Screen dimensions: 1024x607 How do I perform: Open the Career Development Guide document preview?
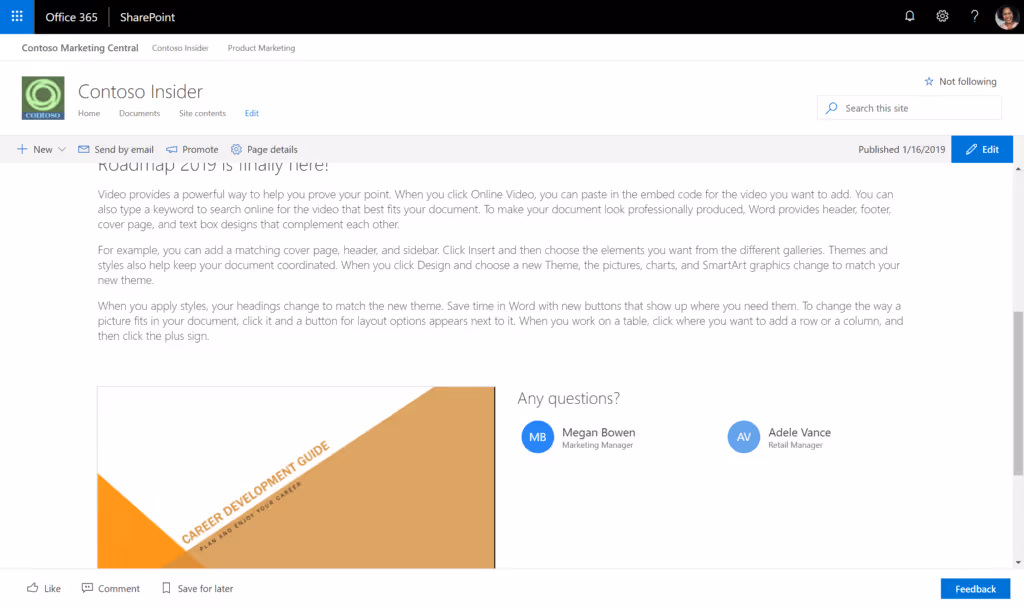(296, 477)
